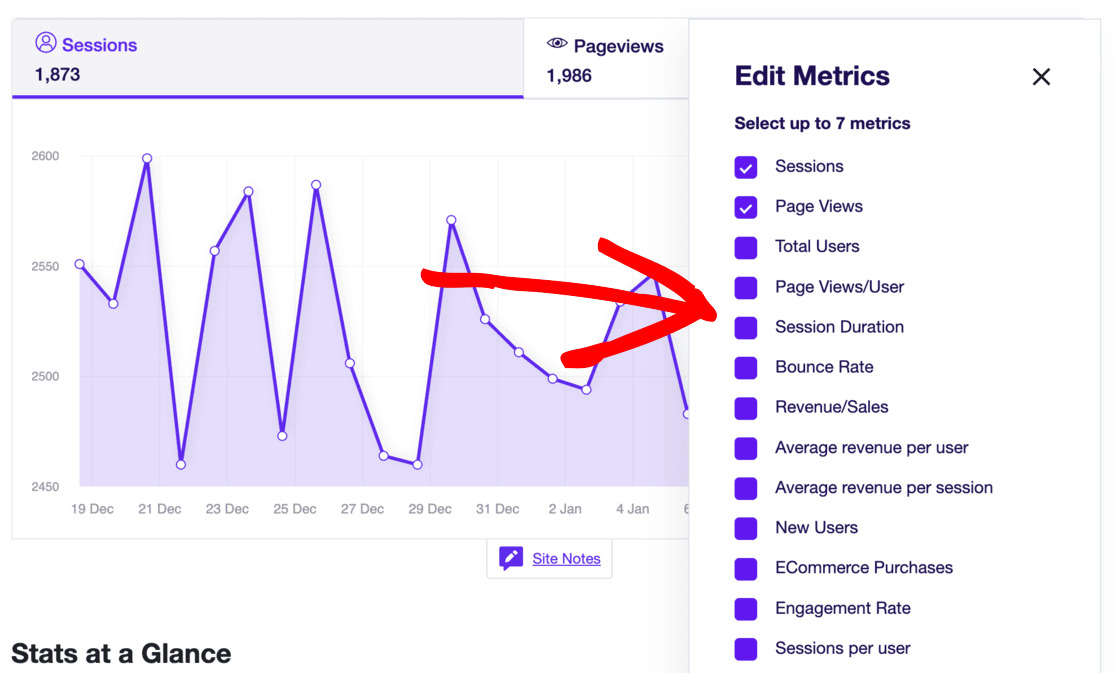
Task: Click the Stats at a Glance heading
Action: click(121, 653)
